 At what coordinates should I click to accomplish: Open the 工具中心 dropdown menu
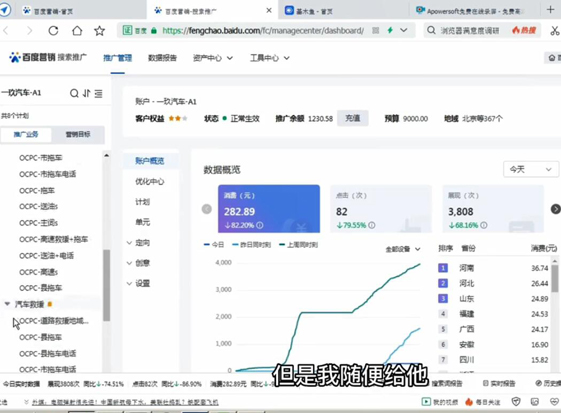(270, 58)
